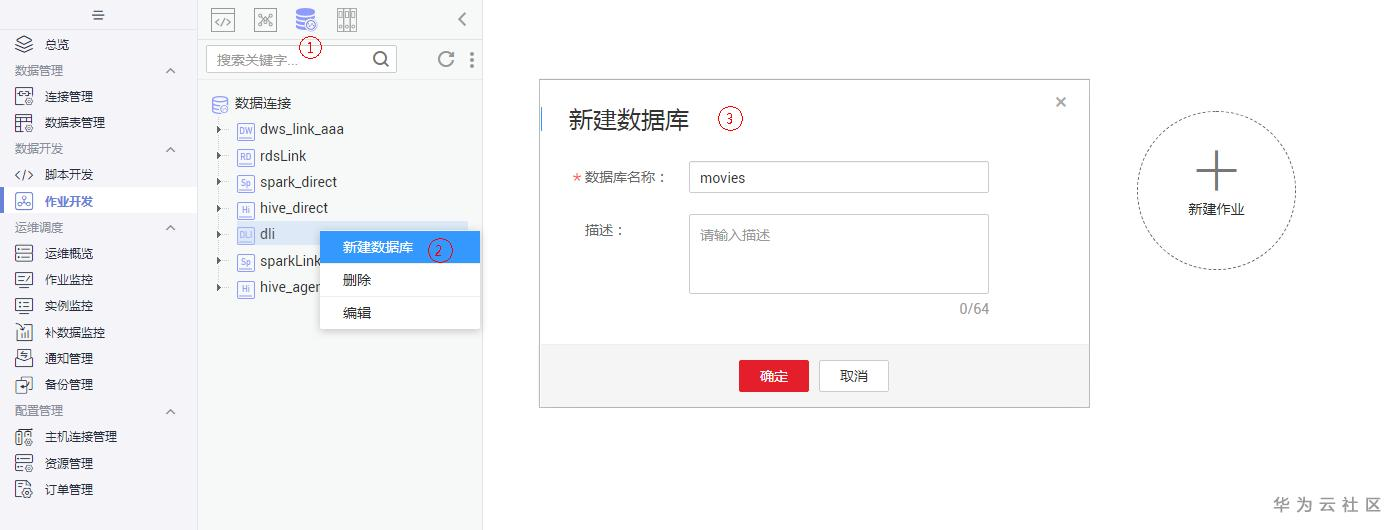Focus the 数据库名称 field containing movies
The image size is (1394, 530).
pyautogui.click(x=839, y=177)
